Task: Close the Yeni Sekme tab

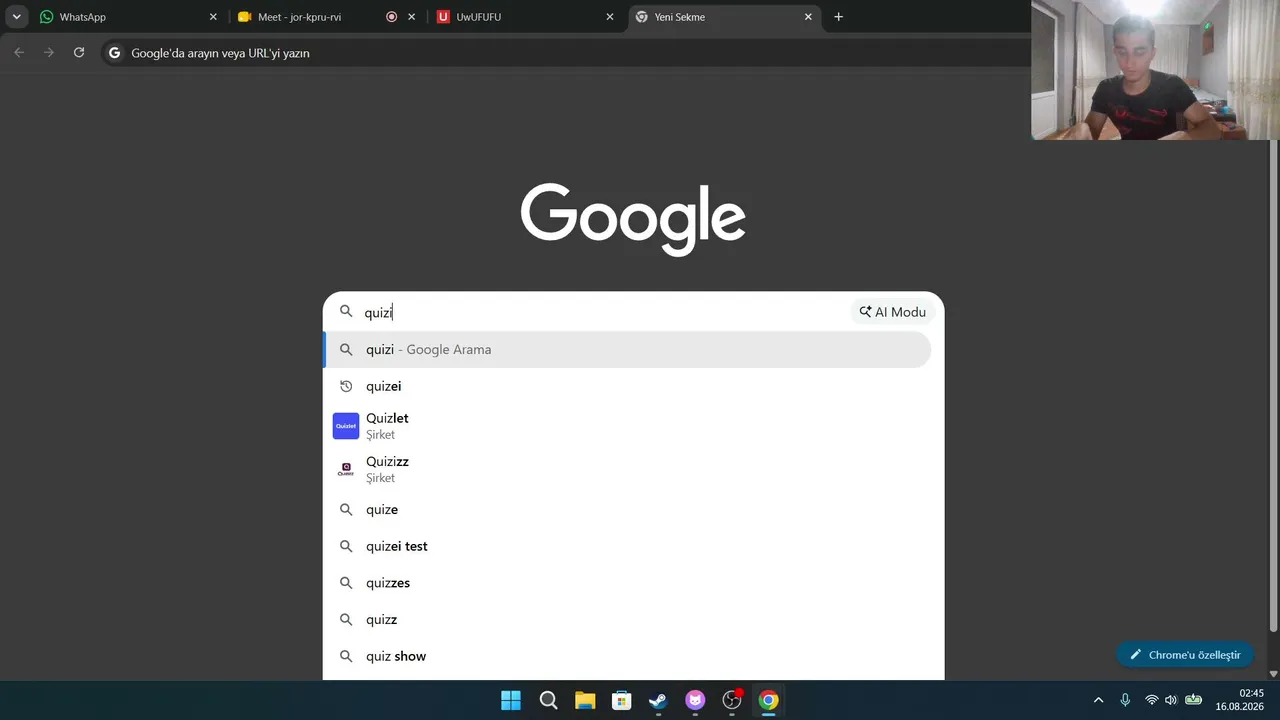Action: point(808,17)
